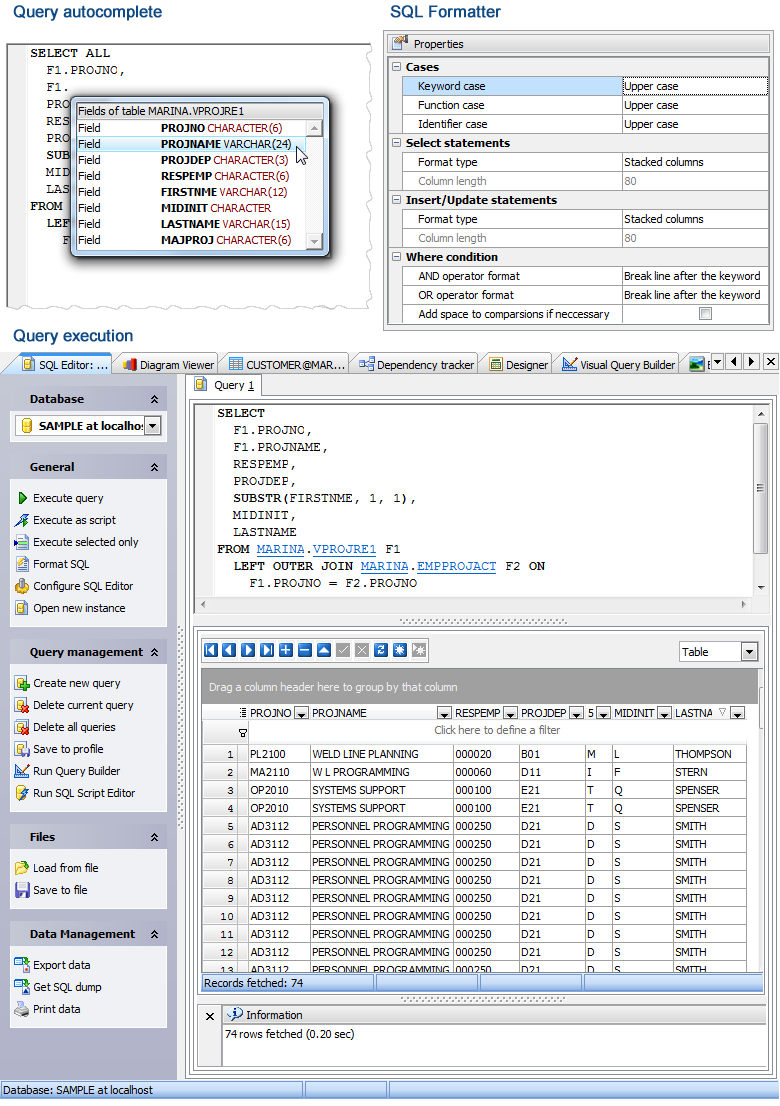Go to next record in grid navigator
Viewport: 780px width, 1106px height.
click(248, 650)
